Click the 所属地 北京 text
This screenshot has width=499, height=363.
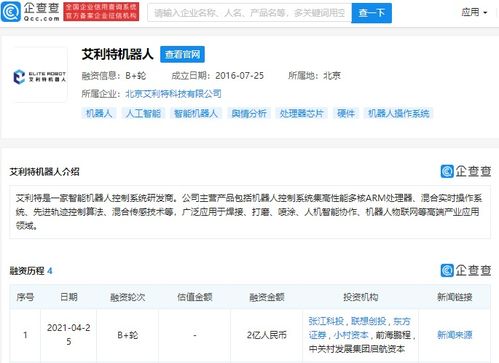pos(314,76)
